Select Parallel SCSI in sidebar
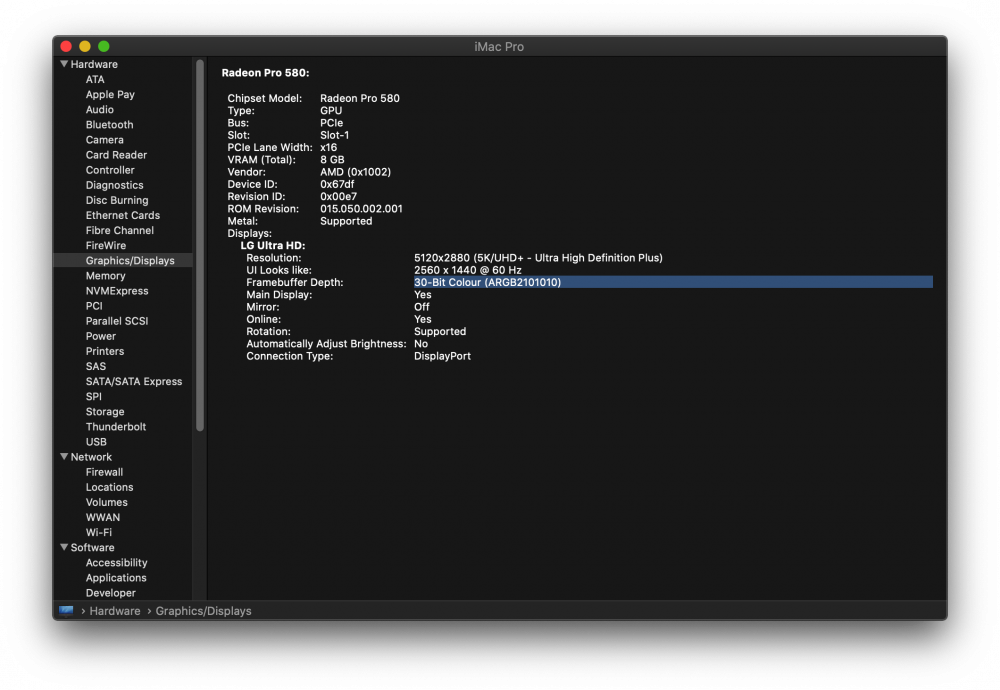The width and height of the screenshot is (1000, 690). [117, 321]
